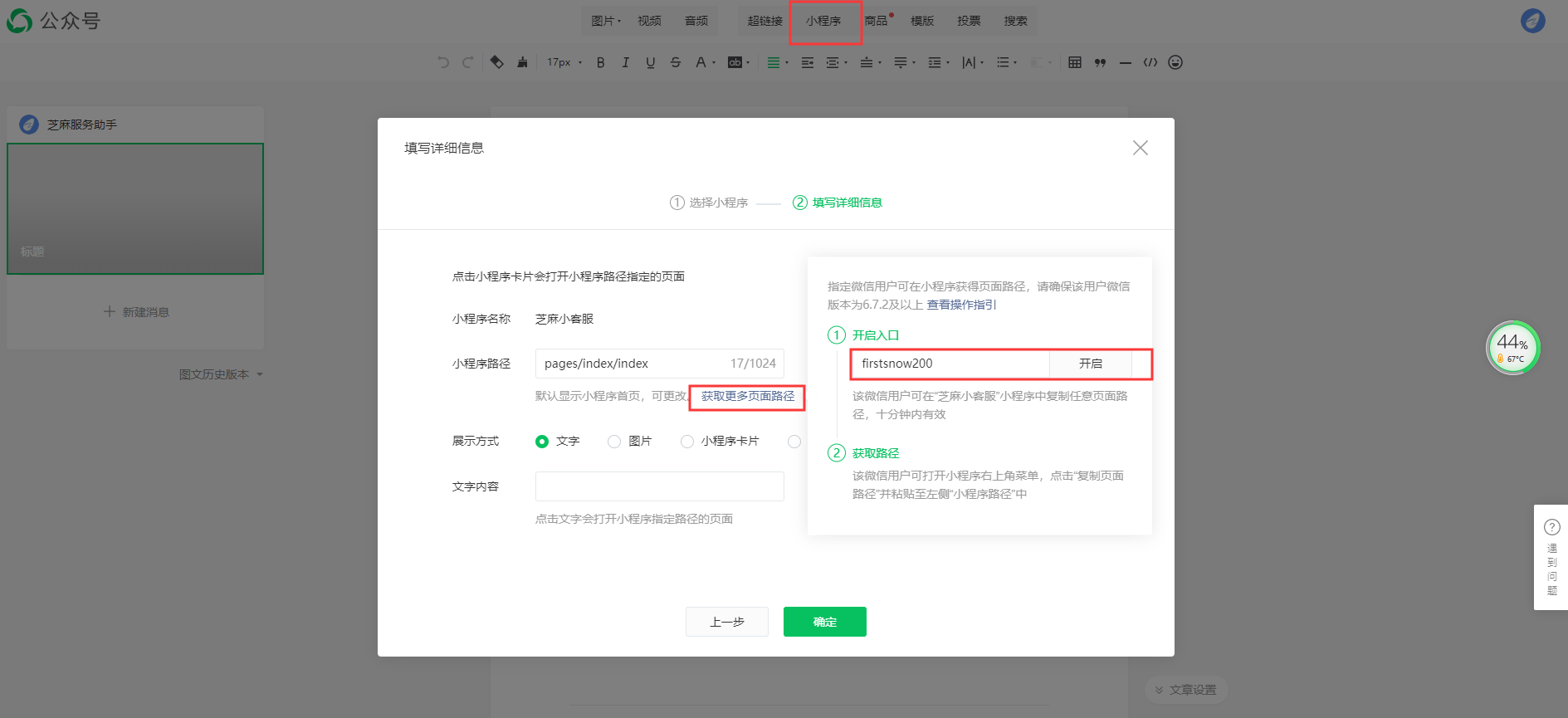Open the 获取更多页面路径 link

pos(748,397)
